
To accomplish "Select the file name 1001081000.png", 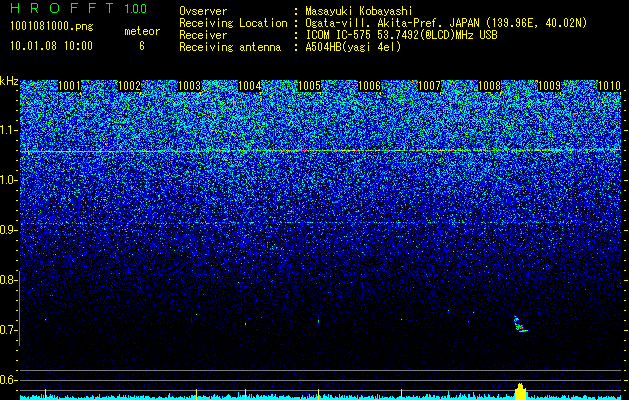I will coord(52,27).
